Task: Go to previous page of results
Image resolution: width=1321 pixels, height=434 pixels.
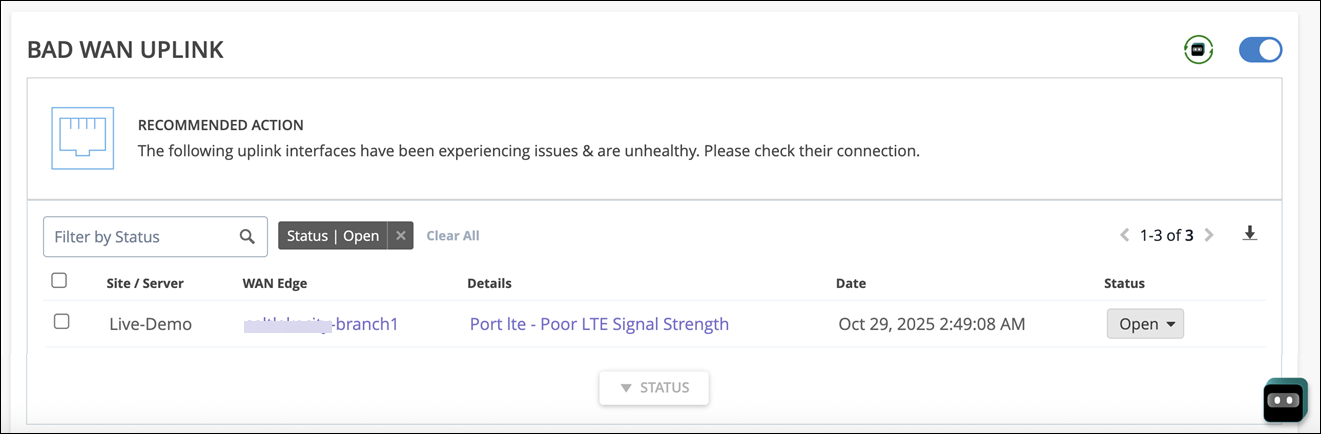Action: (x=1124, y=236)
